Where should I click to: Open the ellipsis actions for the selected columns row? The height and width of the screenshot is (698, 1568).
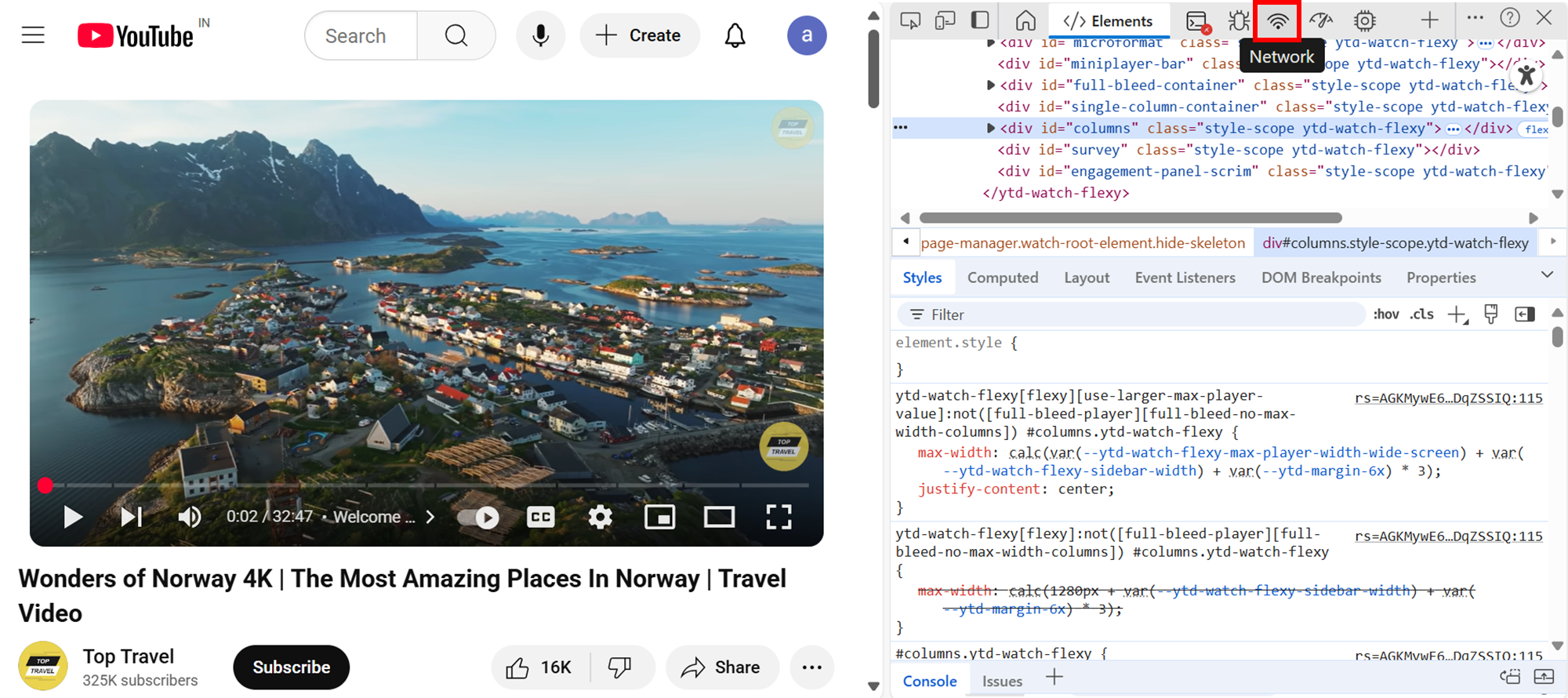coord(901,127)
